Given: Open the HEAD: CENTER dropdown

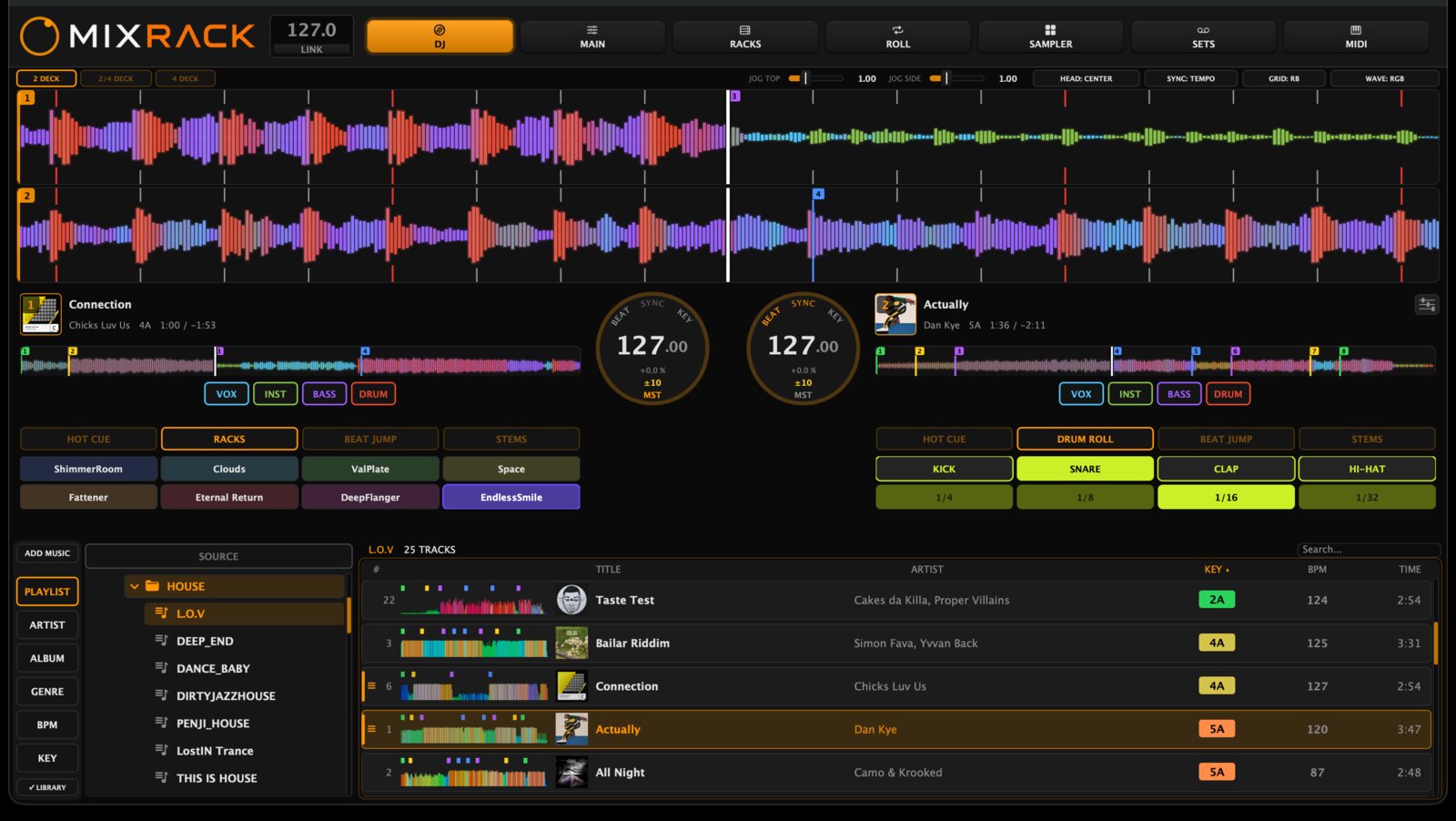Looking at the screenshot, I should point(1086,78).
